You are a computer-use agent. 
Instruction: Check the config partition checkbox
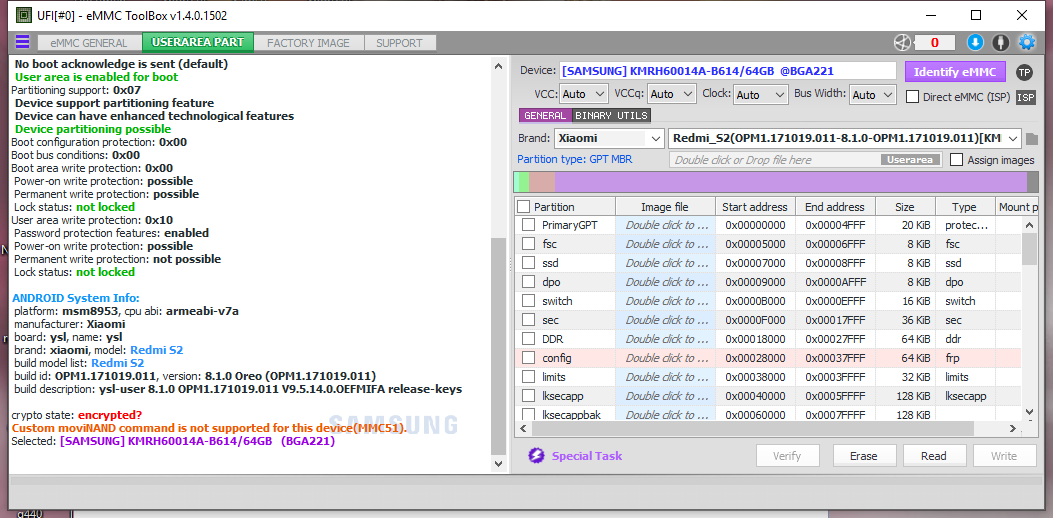pyautogui.click(x=529, y=358)
